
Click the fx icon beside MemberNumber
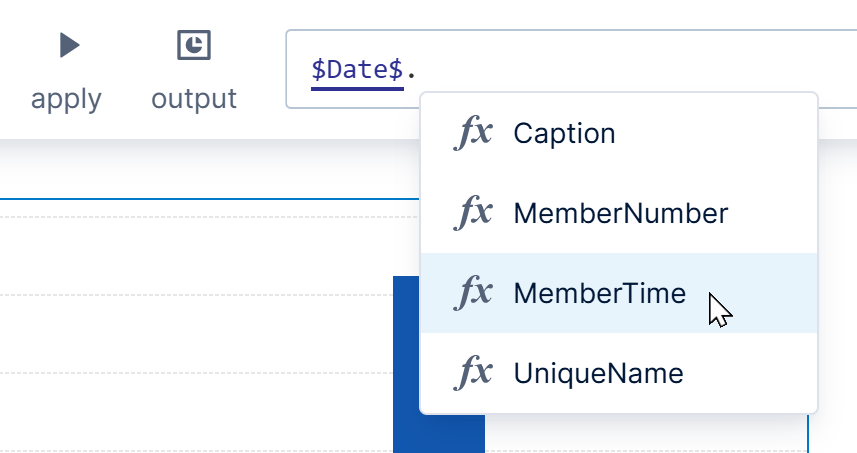point(473,213)
